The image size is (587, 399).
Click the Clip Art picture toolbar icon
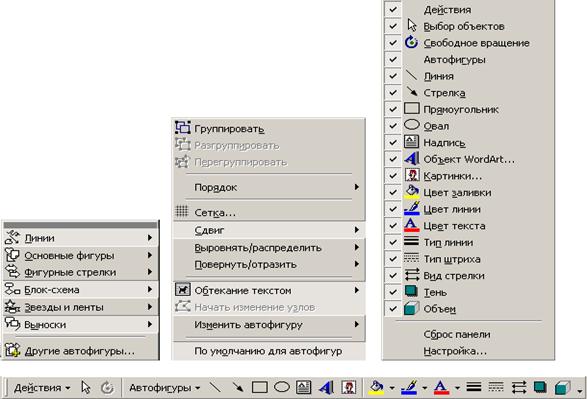coord(349,387)
